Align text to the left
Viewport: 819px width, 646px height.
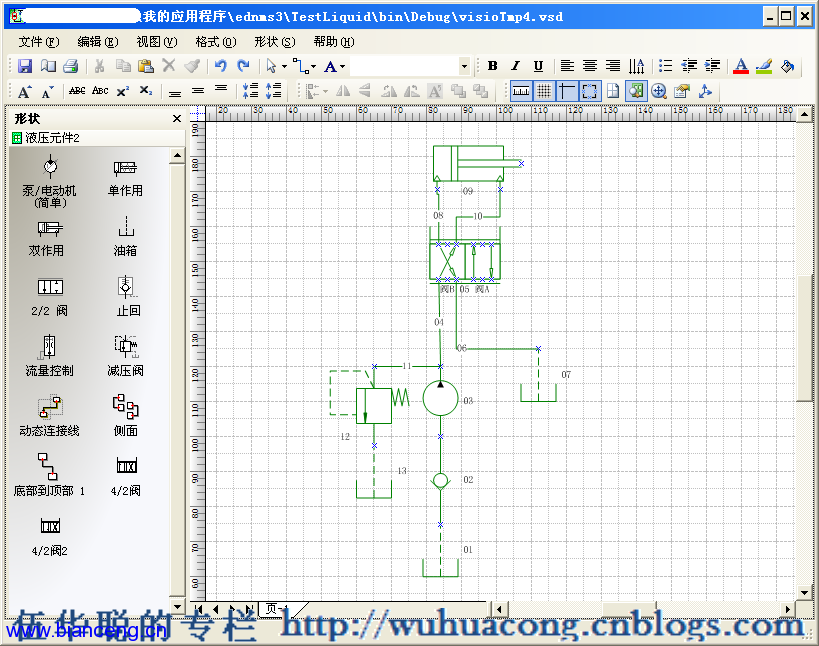567,66
